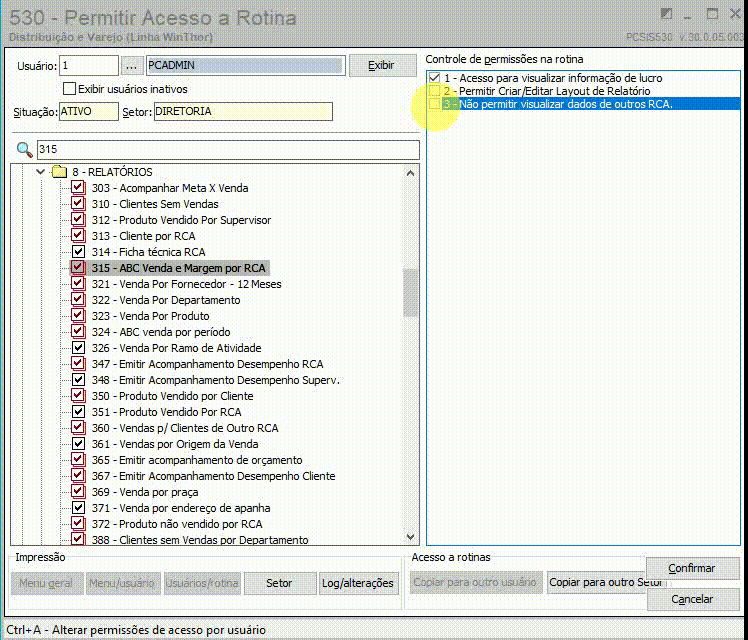Click the routine tree scrollbar thumb
Viewport: 748px width, 640px height.
(410, 292)
